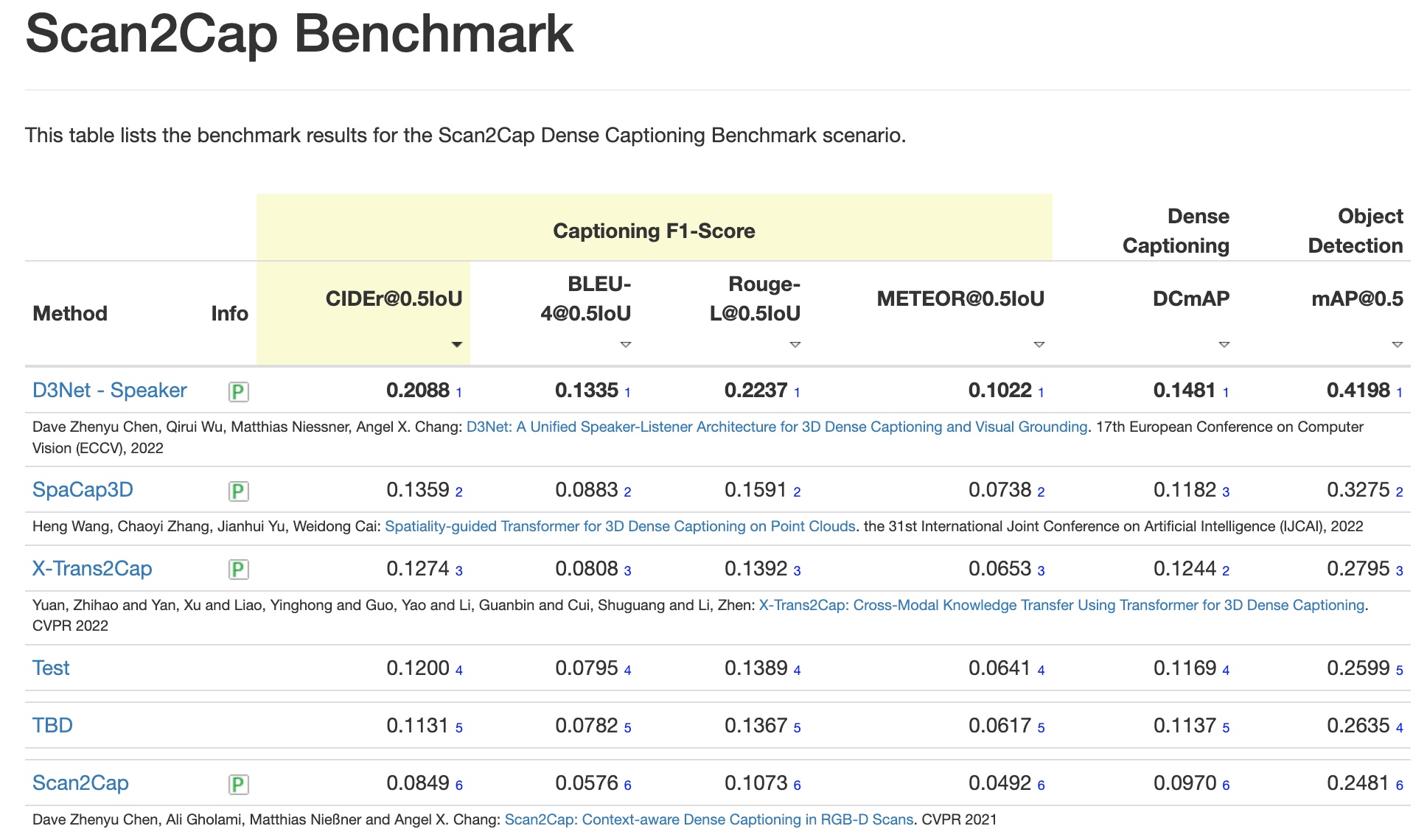This screenshot has width=1427, height=840.
Task: Click the publication icon for D3Net - Speaker
Action: (238, 391)
